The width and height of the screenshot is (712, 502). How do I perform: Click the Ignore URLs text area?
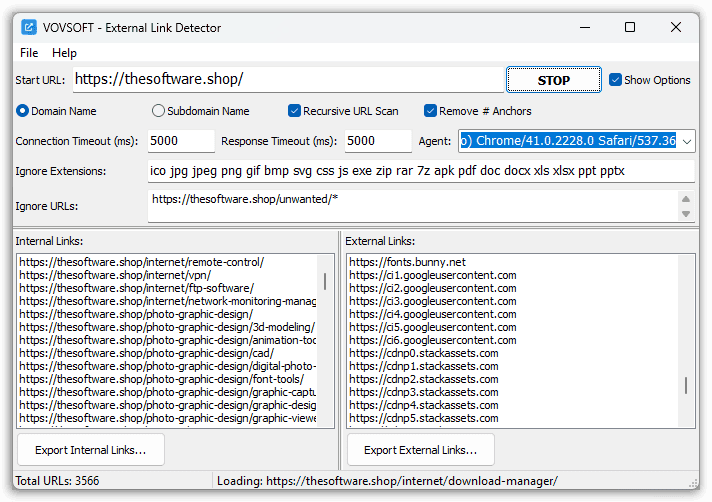tap(412, 206)
